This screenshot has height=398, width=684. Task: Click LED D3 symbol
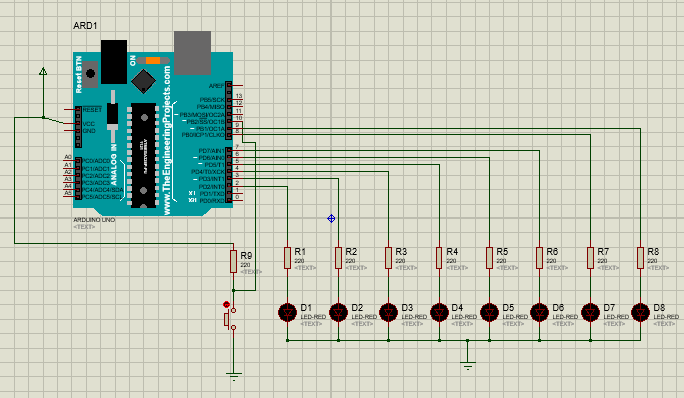click(388, 312)
